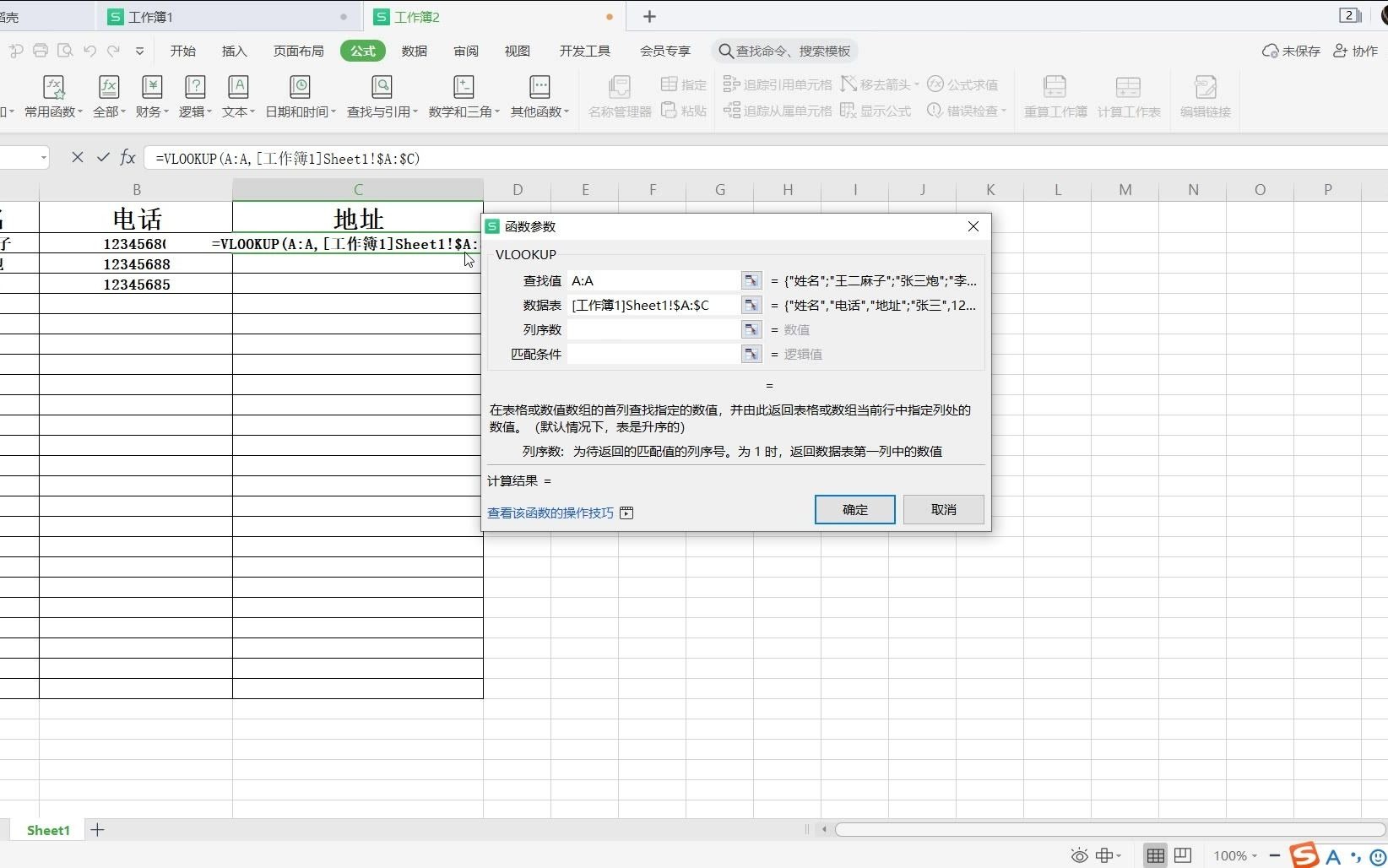Open the 常用函数 common functions icon

pyautogui.click(x=53, y=87)
